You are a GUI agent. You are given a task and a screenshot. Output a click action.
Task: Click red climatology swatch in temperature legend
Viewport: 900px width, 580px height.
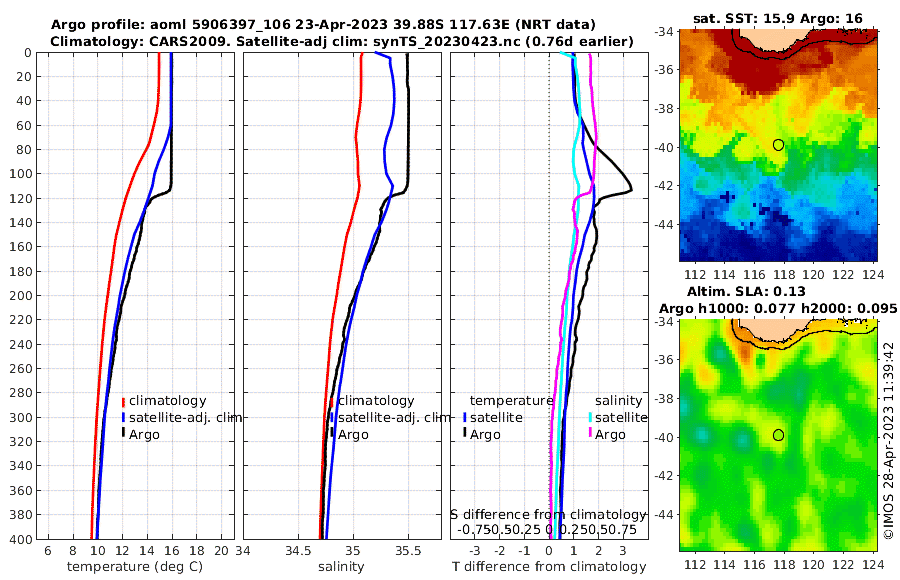point(123,401)
